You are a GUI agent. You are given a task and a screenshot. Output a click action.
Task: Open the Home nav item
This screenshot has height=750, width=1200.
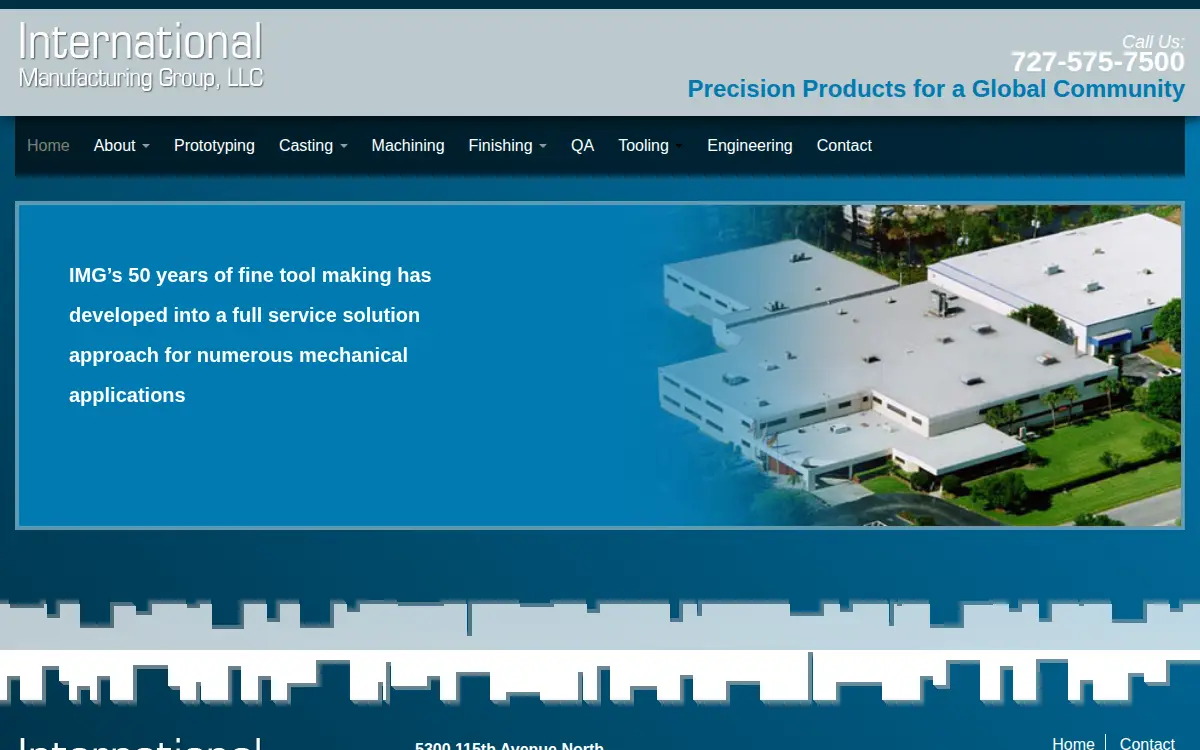pyautogui.click(x=48, y=146)
